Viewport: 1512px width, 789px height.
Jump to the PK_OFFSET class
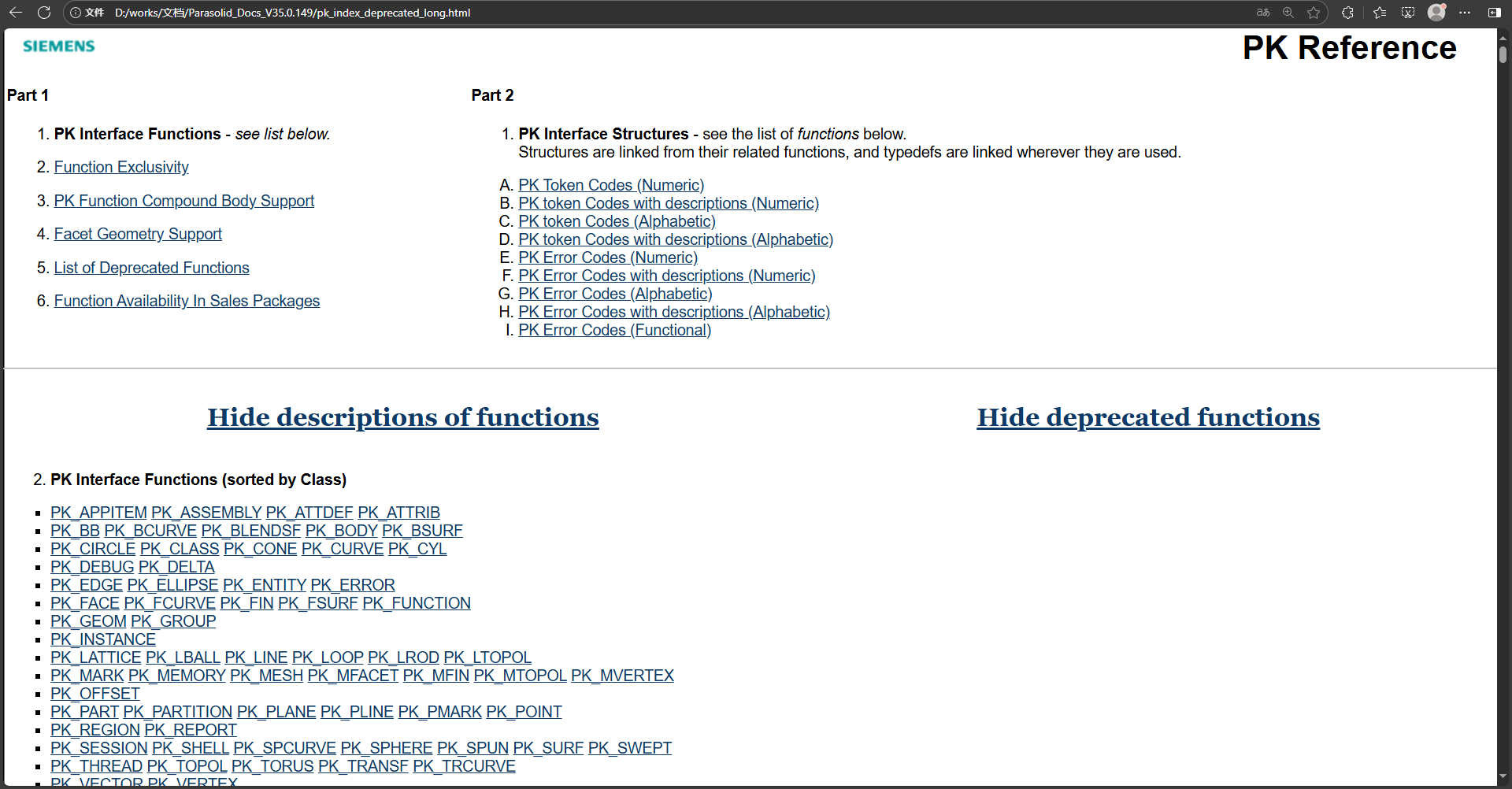tap(95, 694)
